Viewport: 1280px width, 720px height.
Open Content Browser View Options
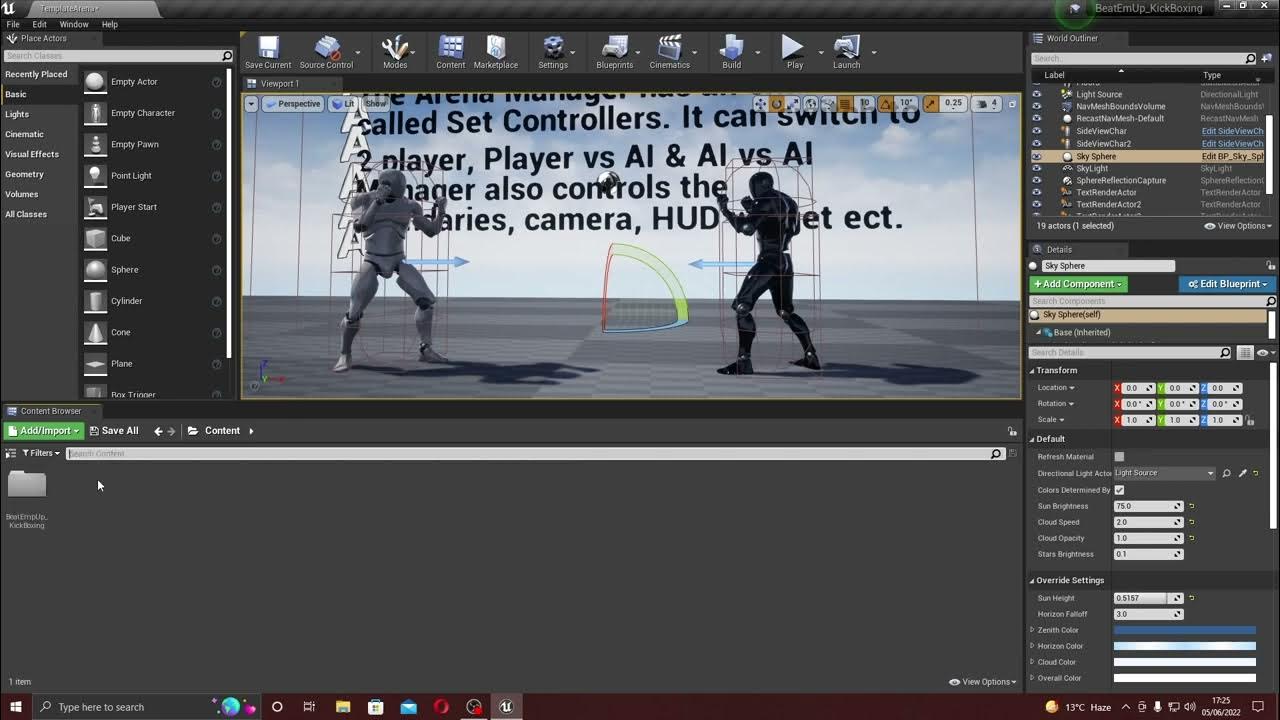982,682
